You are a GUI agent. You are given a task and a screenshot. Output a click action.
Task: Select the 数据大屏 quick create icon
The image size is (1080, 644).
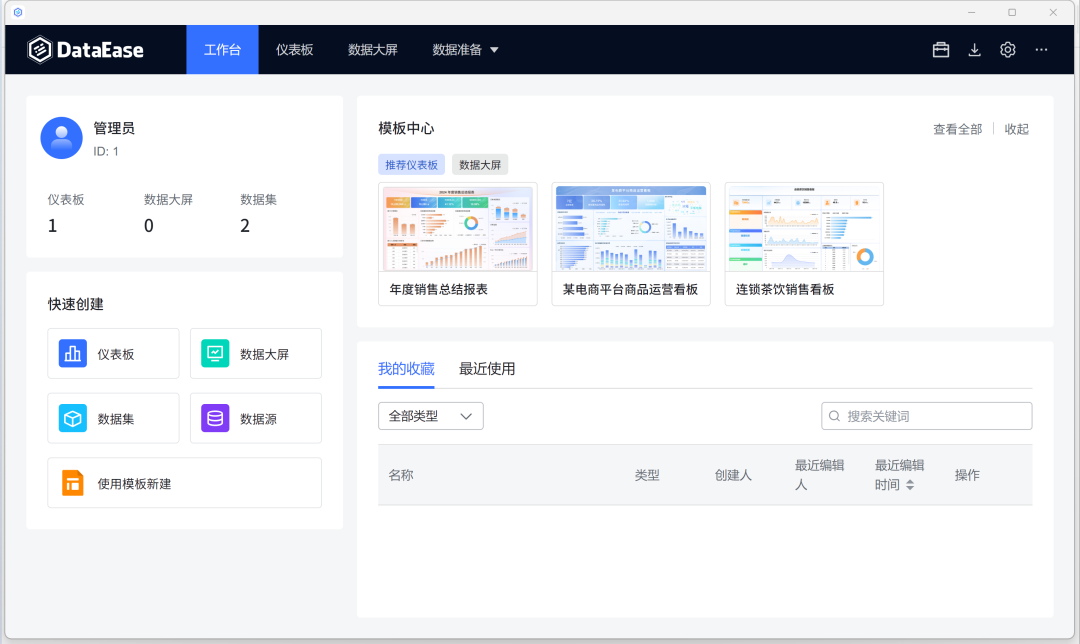click(214, 353)
